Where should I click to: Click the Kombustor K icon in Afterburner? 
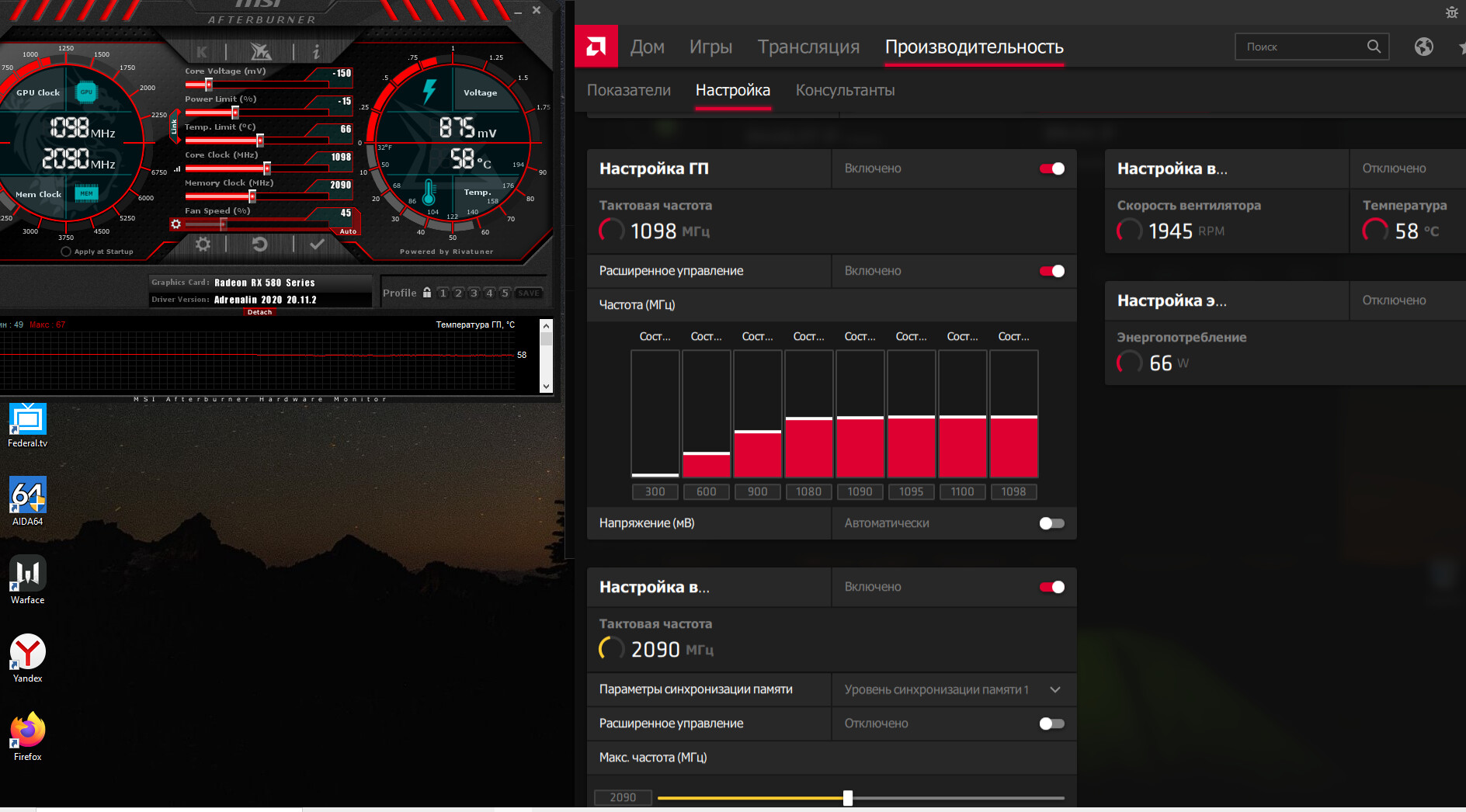tap(202, 52)
